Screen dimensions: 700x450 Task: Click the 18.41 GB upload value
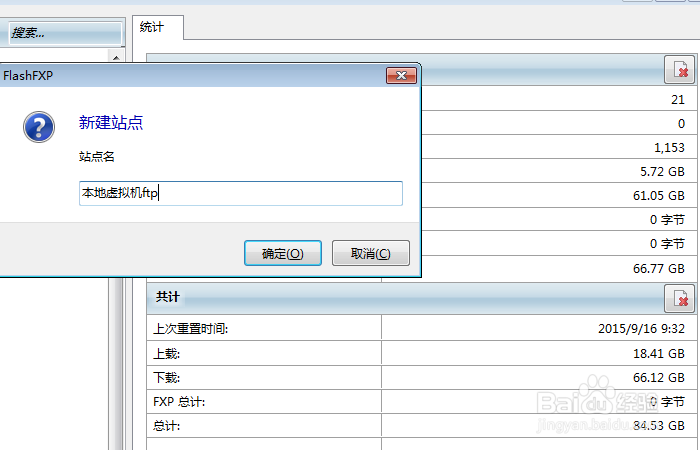coord(658,354)
